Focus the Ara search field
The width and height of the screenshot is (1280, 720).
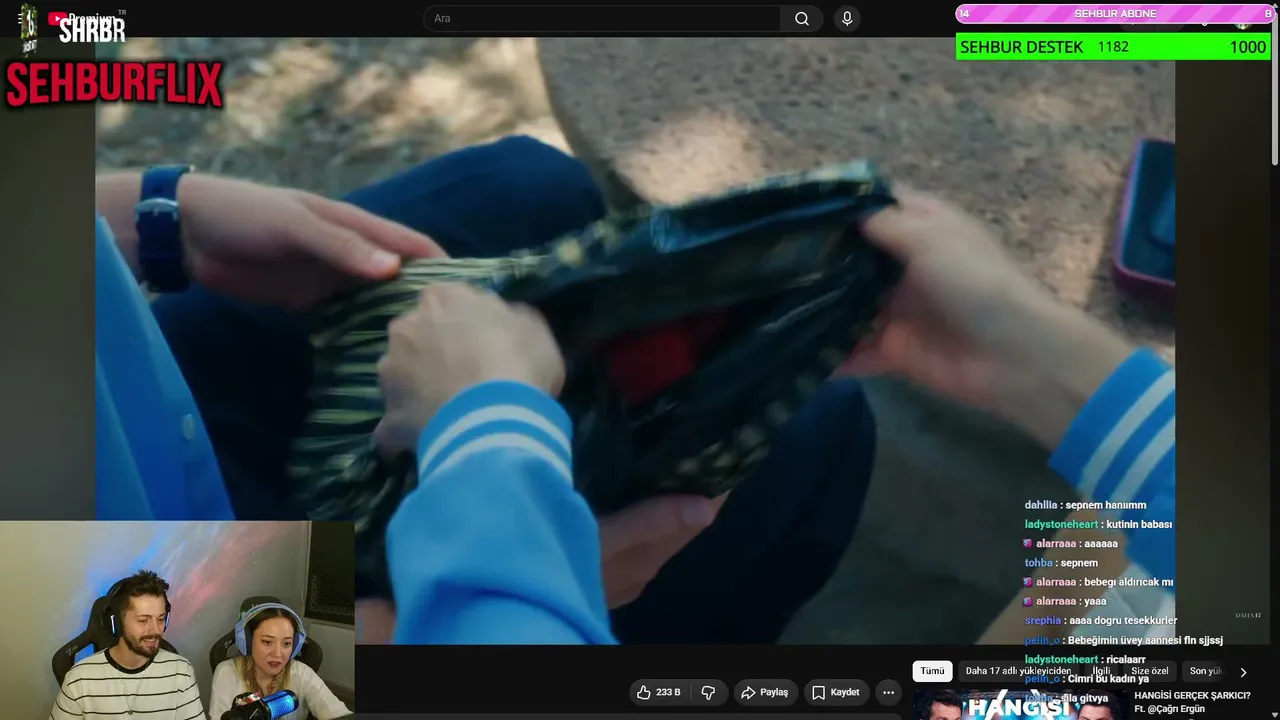(x=602, y=19)
